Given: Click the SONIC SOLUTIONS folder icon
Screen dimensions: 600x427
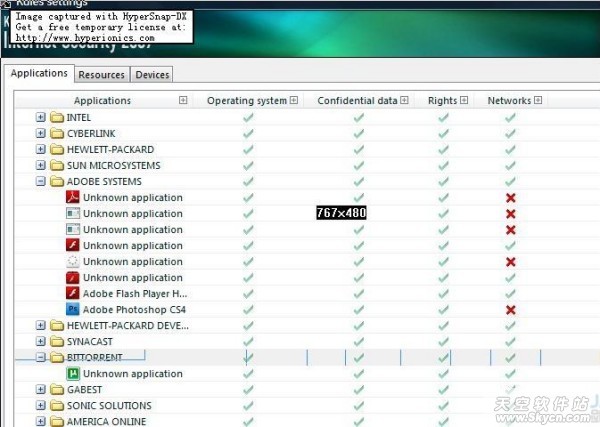Looking at the screenshot, I should [x=57, y=406].
